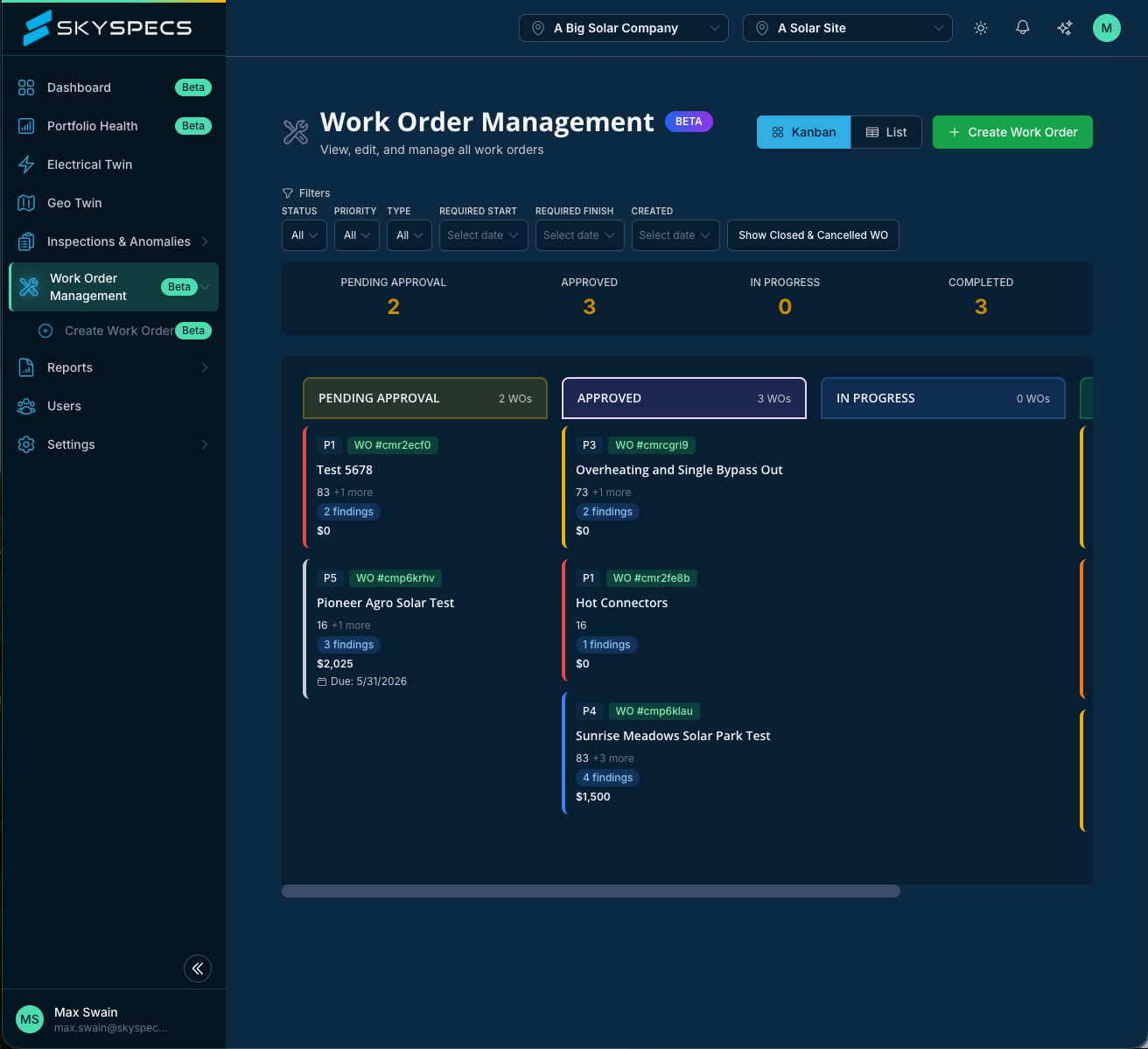Click the wrench icon beside page title
Image resolution: width=1148 pixels, height=1049 pixels.
pos(296,132)
